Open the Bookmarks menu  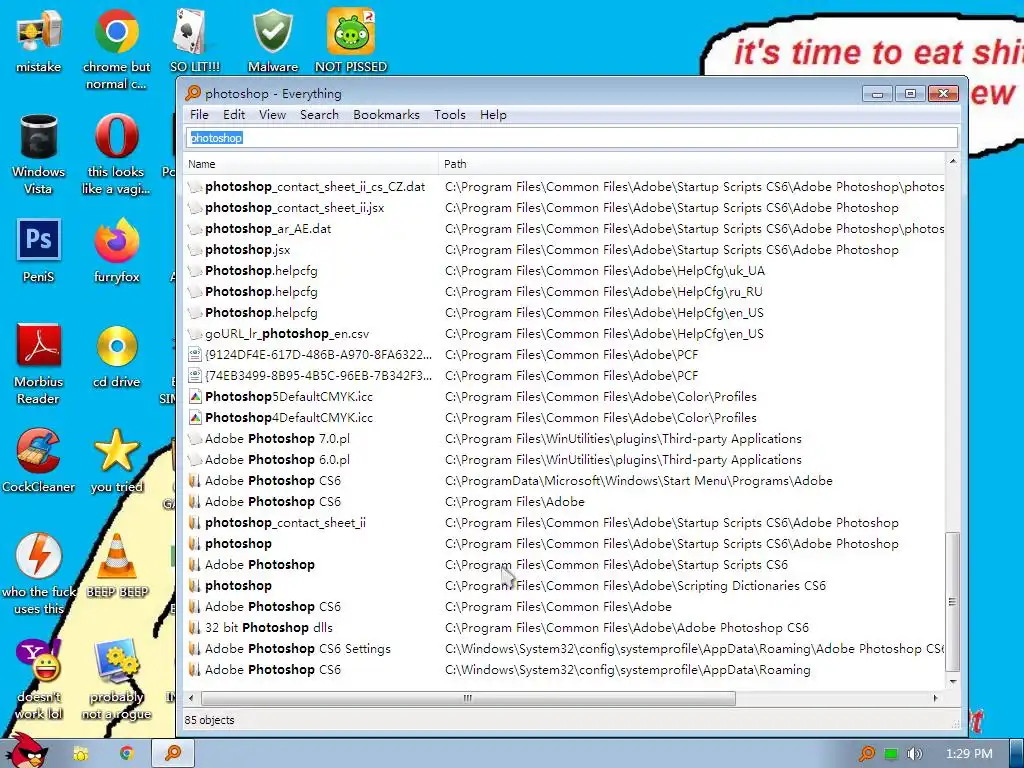click(x=387, y=115)
